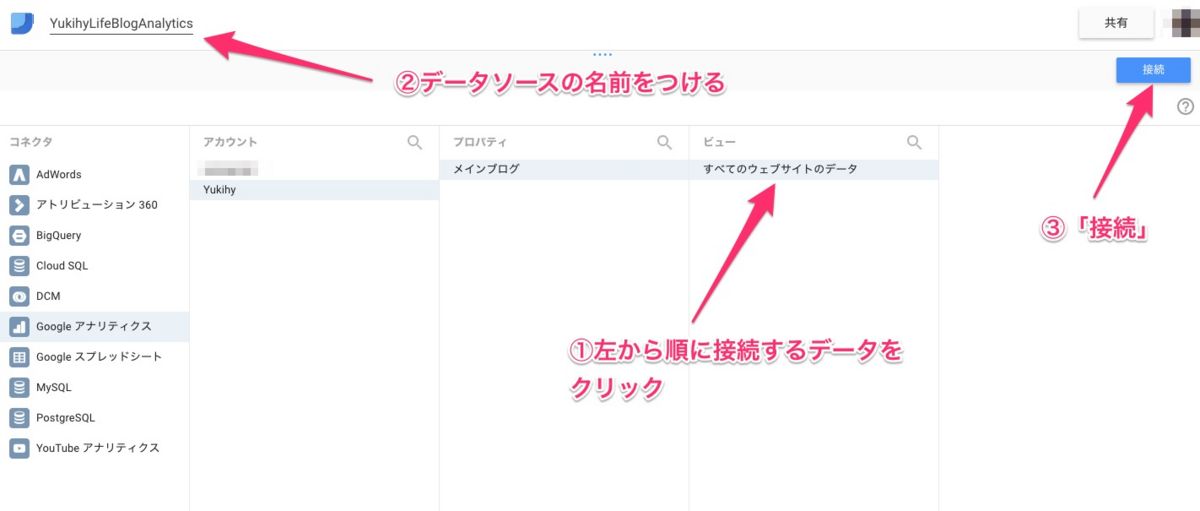The image size is (1200, 511).
Task: Click the 共有 share button
Action: click(1116, 23)
